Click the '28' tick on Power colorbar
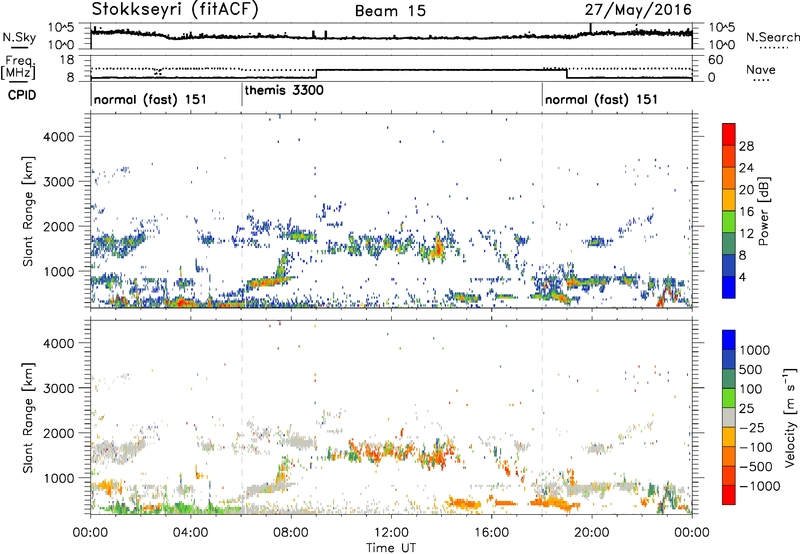 [x=746, y=146]
